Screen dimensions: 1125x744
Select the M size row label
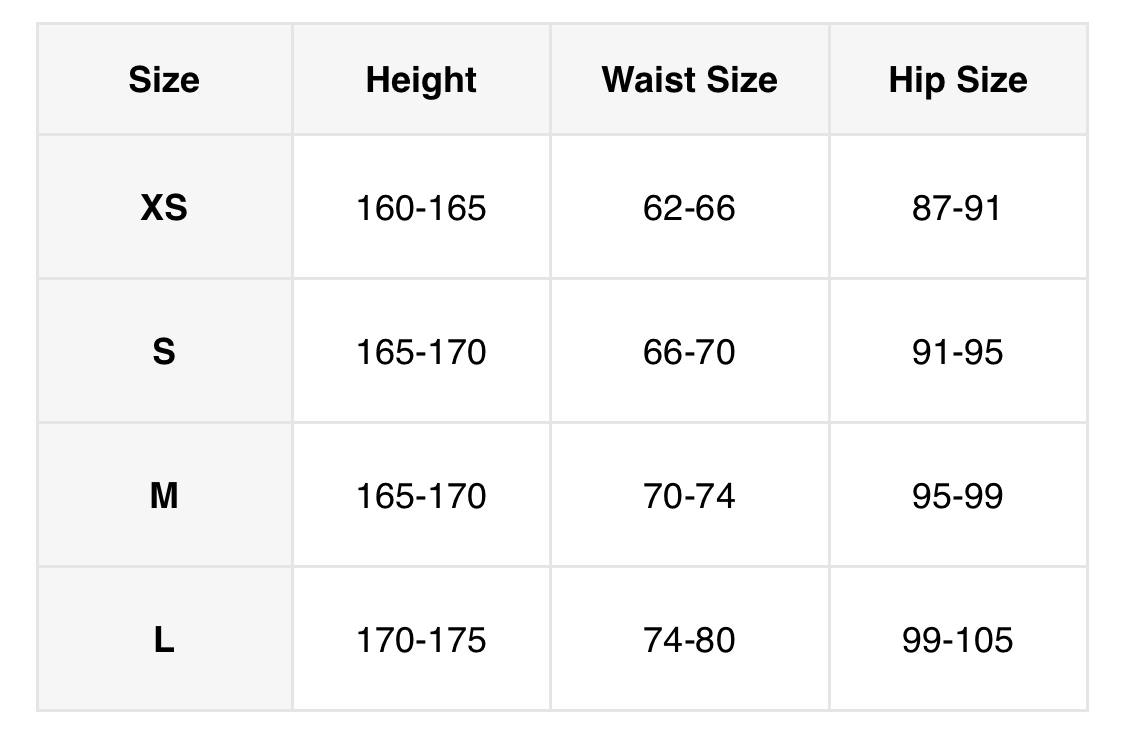click(x=164, y=496)
